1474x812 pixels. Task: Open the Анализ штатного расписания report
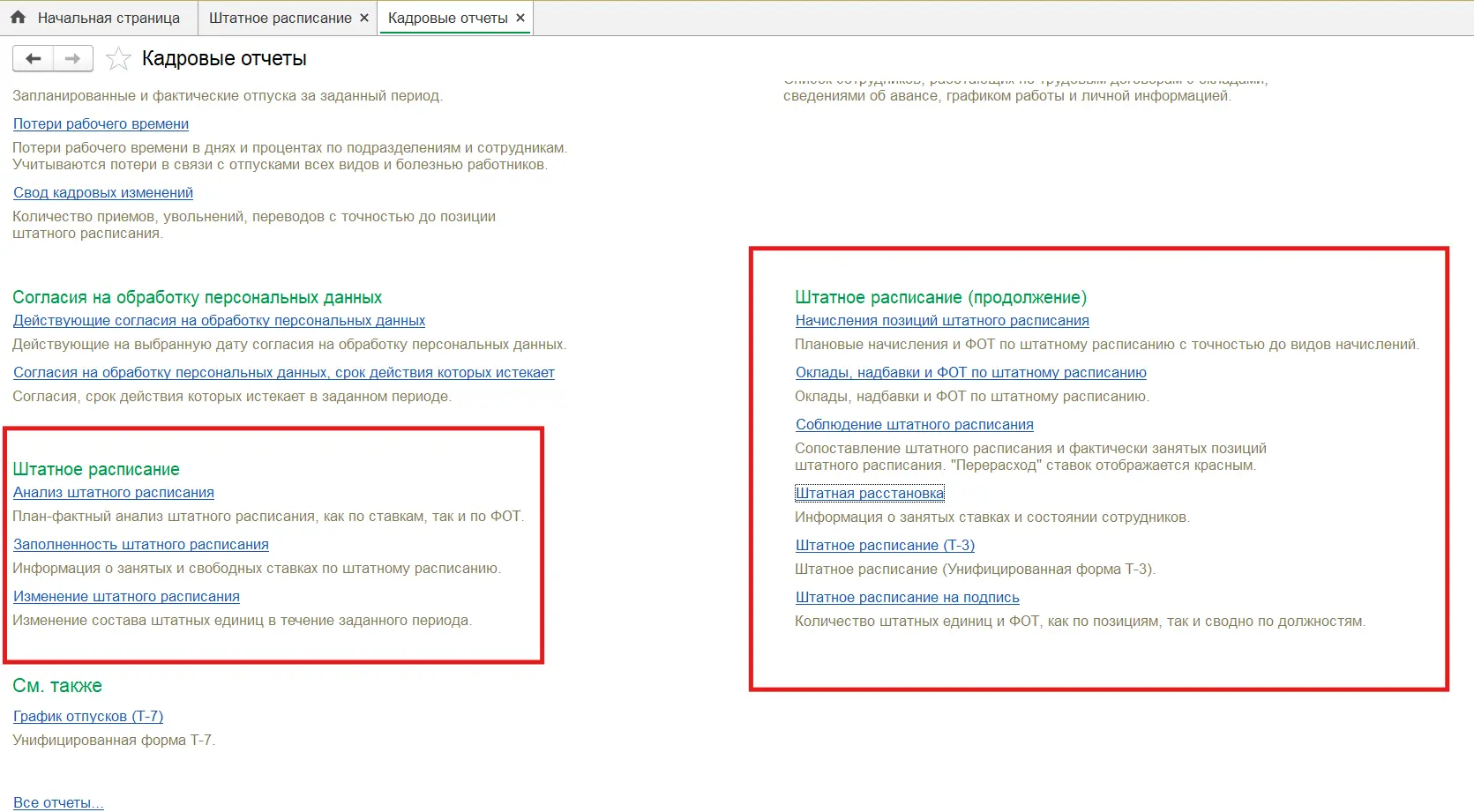pos(114,493)
